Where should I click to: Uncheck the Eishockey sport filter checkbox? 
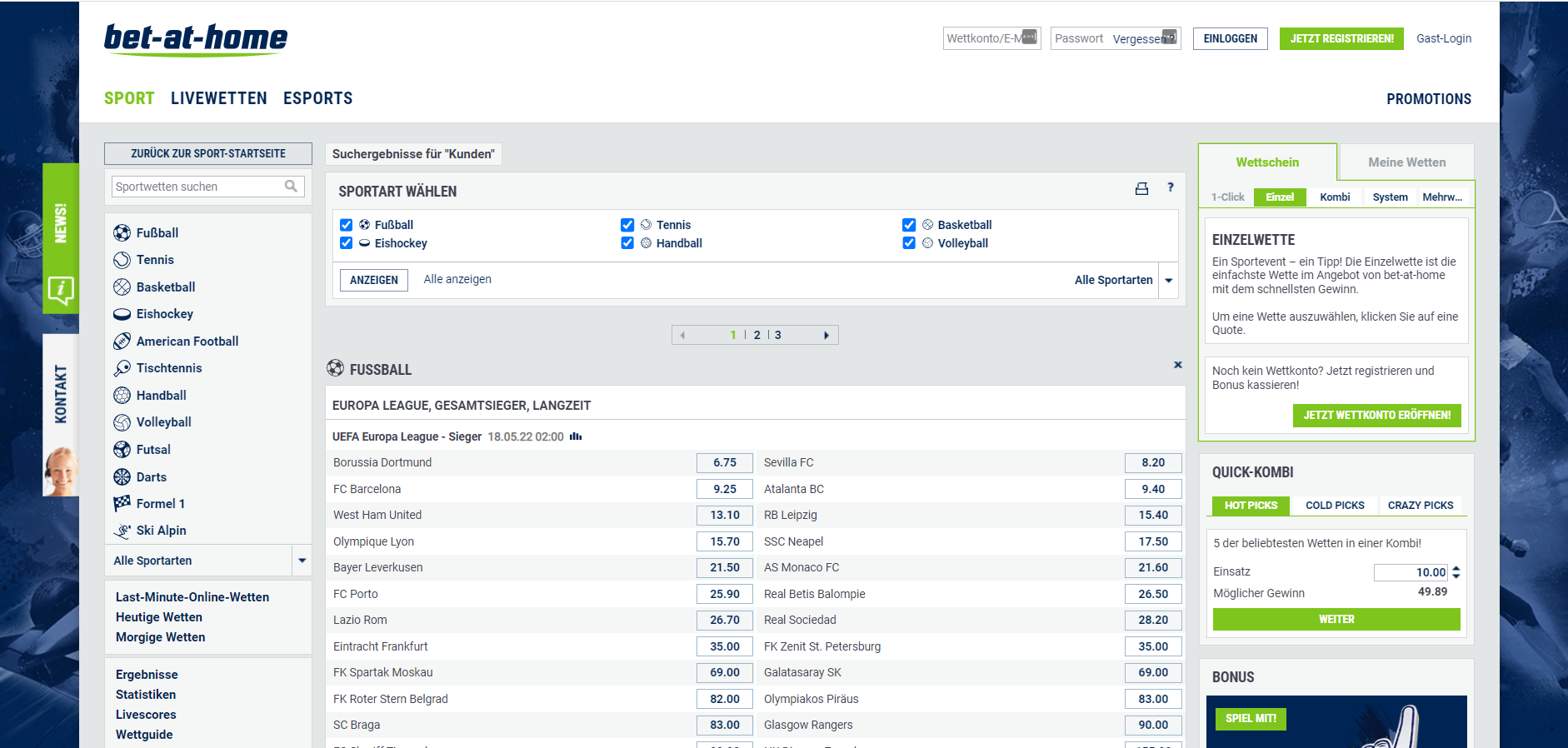tap(347, 243)
